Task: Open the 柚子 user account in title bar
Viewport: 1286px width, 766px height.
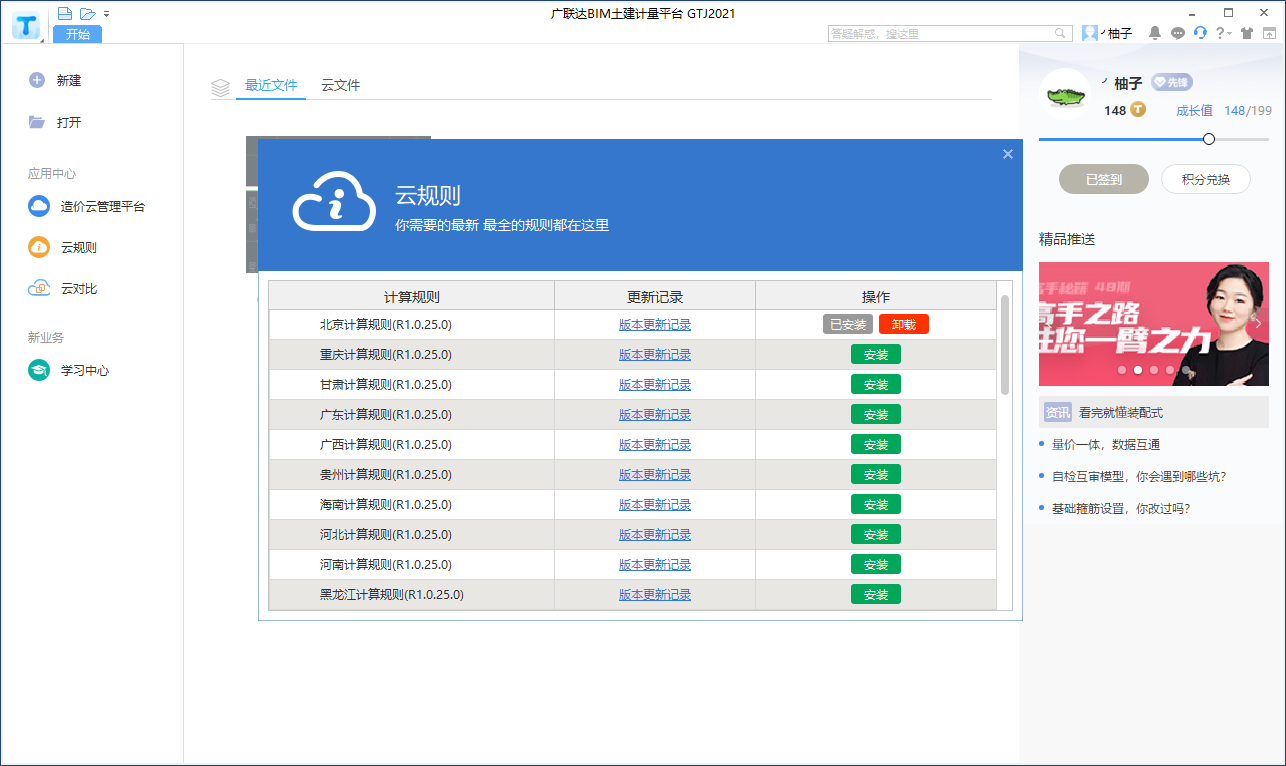Action: click(1108, 33)
